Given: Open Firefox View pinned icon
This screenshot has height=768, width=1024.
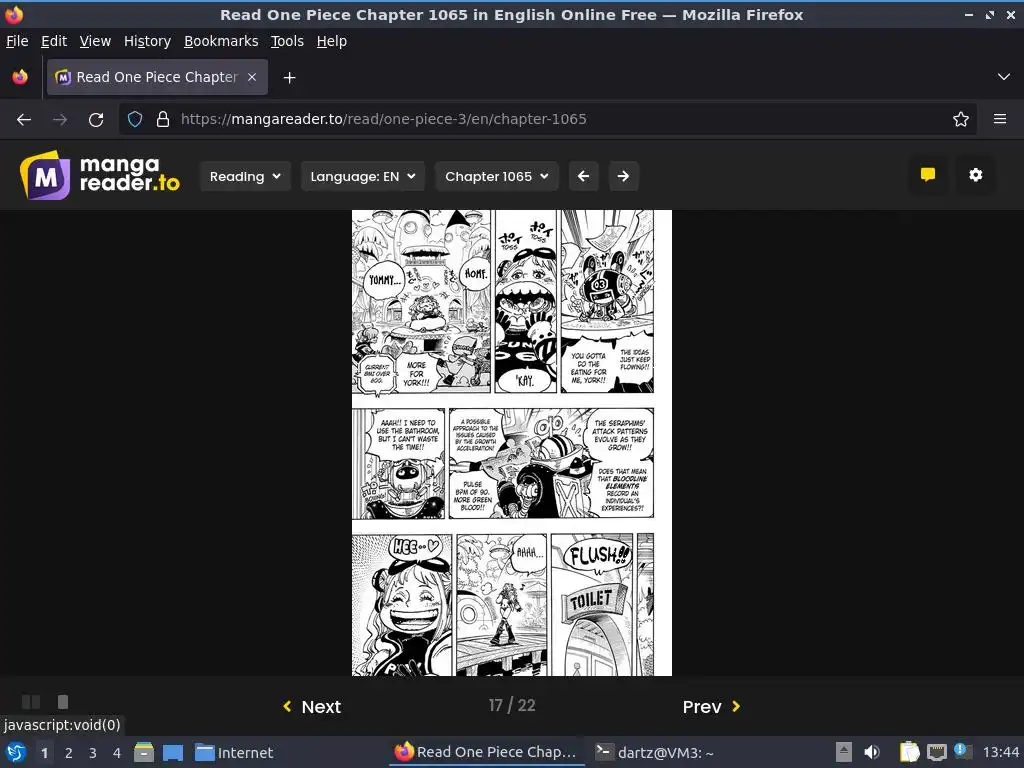Looking at the screenshot, I should [x=20, y=77].
